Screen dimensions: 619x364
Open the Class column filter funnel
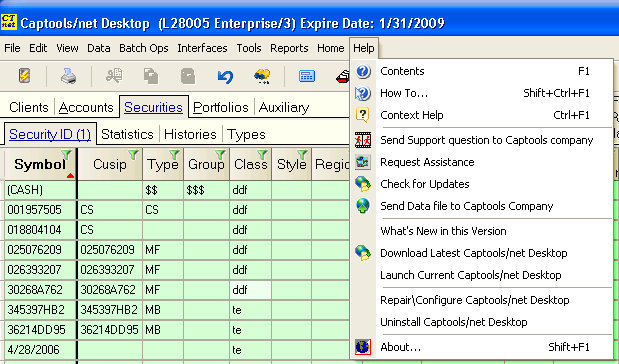coord(262,154)
